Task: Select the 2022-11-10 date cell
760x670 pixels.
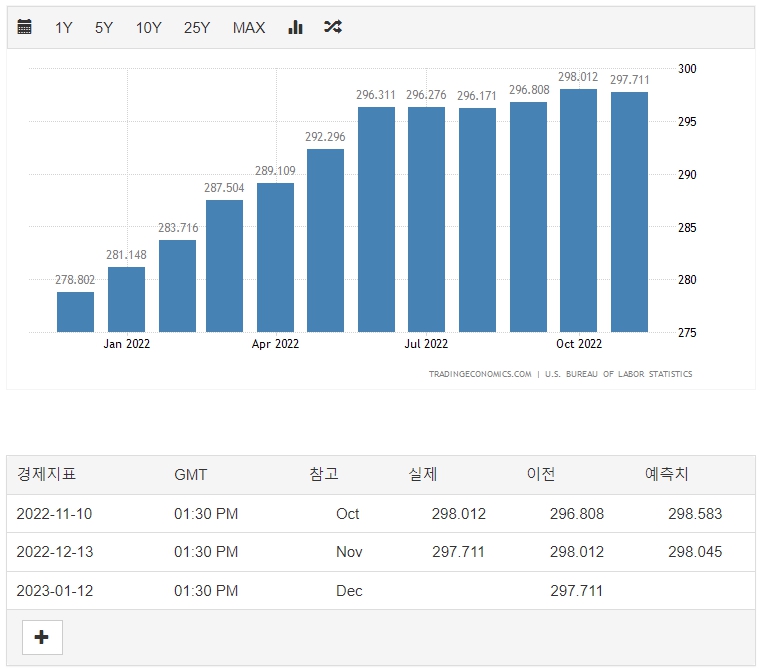Action: [x=54, y=513]
